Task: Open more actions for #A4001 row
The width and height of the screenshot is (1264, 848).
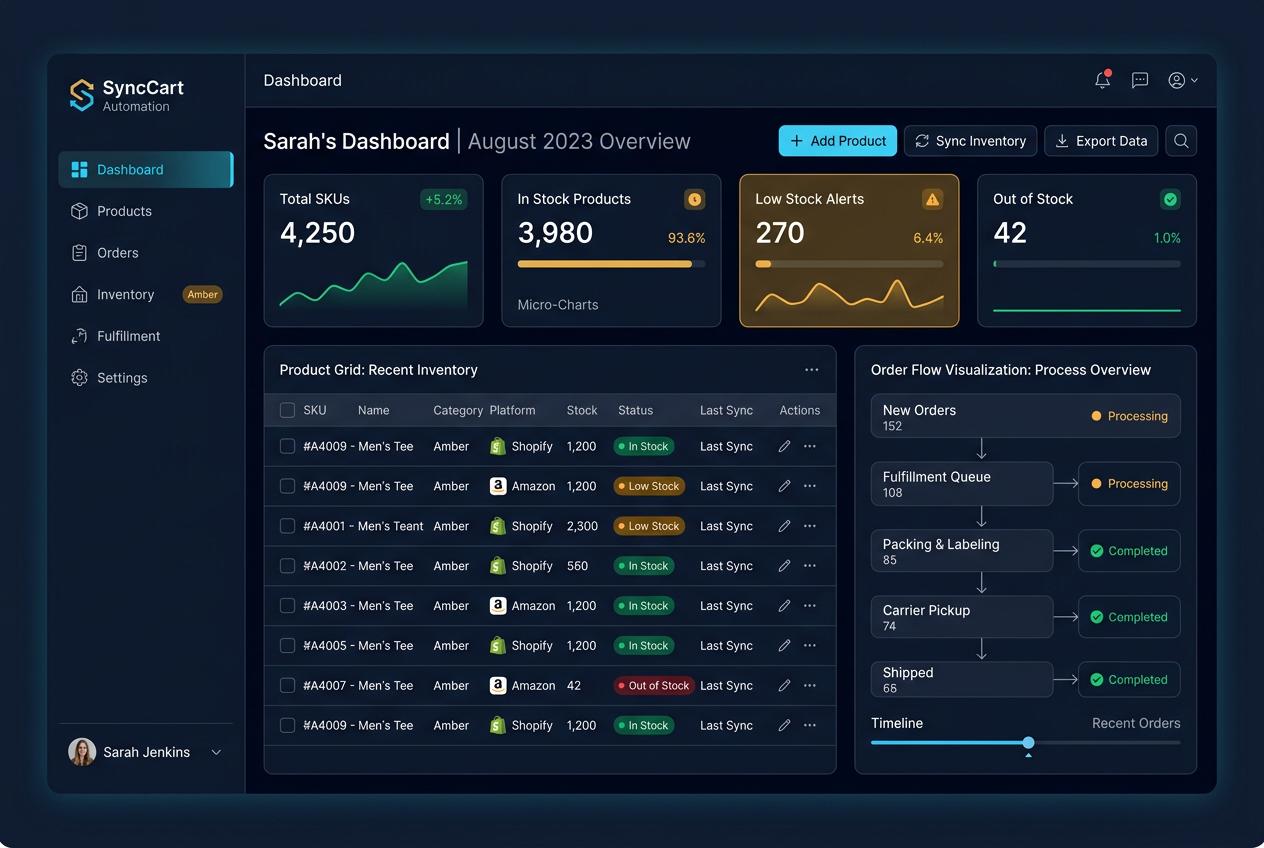Action: 810,526
